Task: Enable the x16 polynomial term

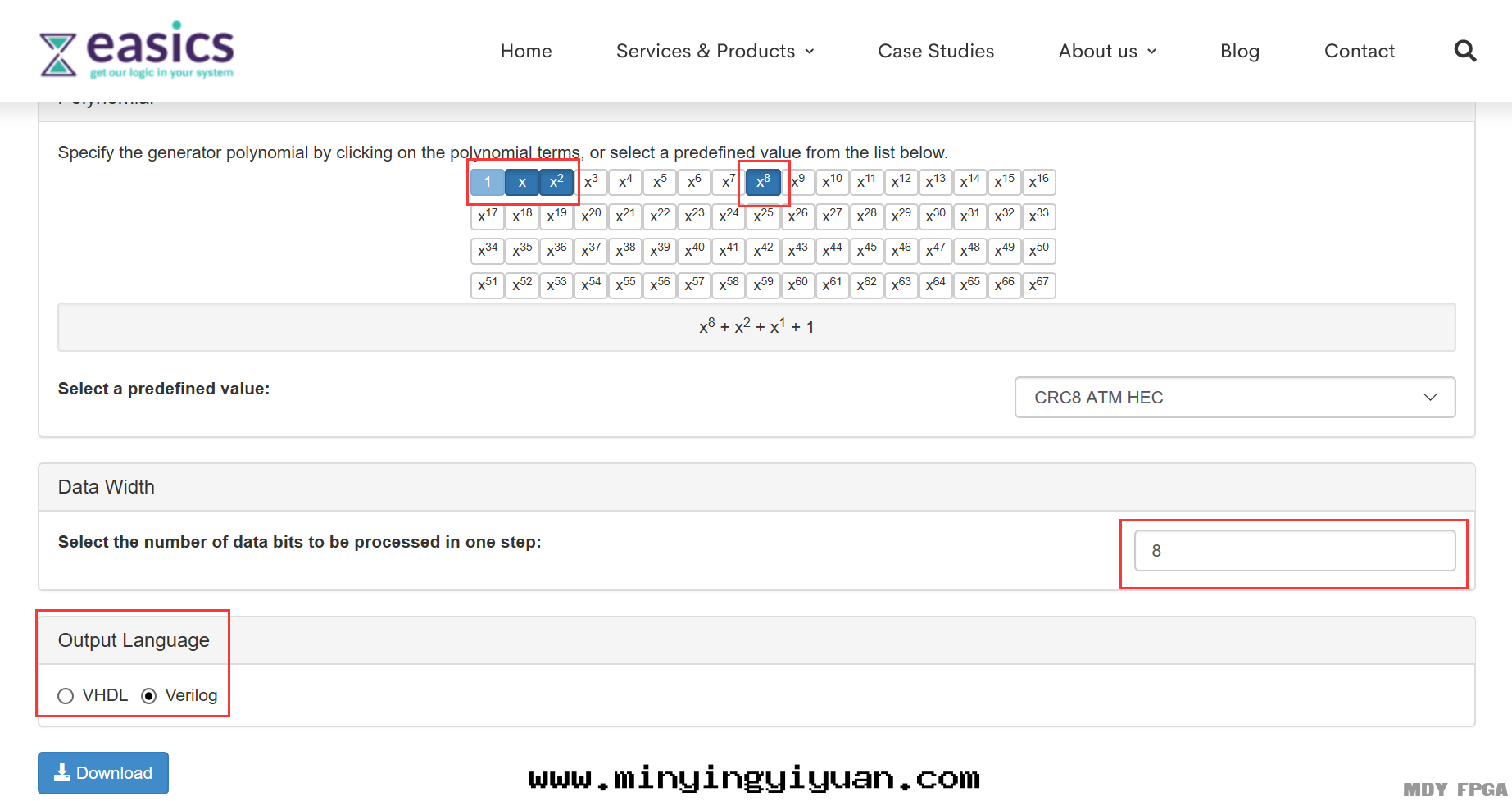Action: [1038, 181]
